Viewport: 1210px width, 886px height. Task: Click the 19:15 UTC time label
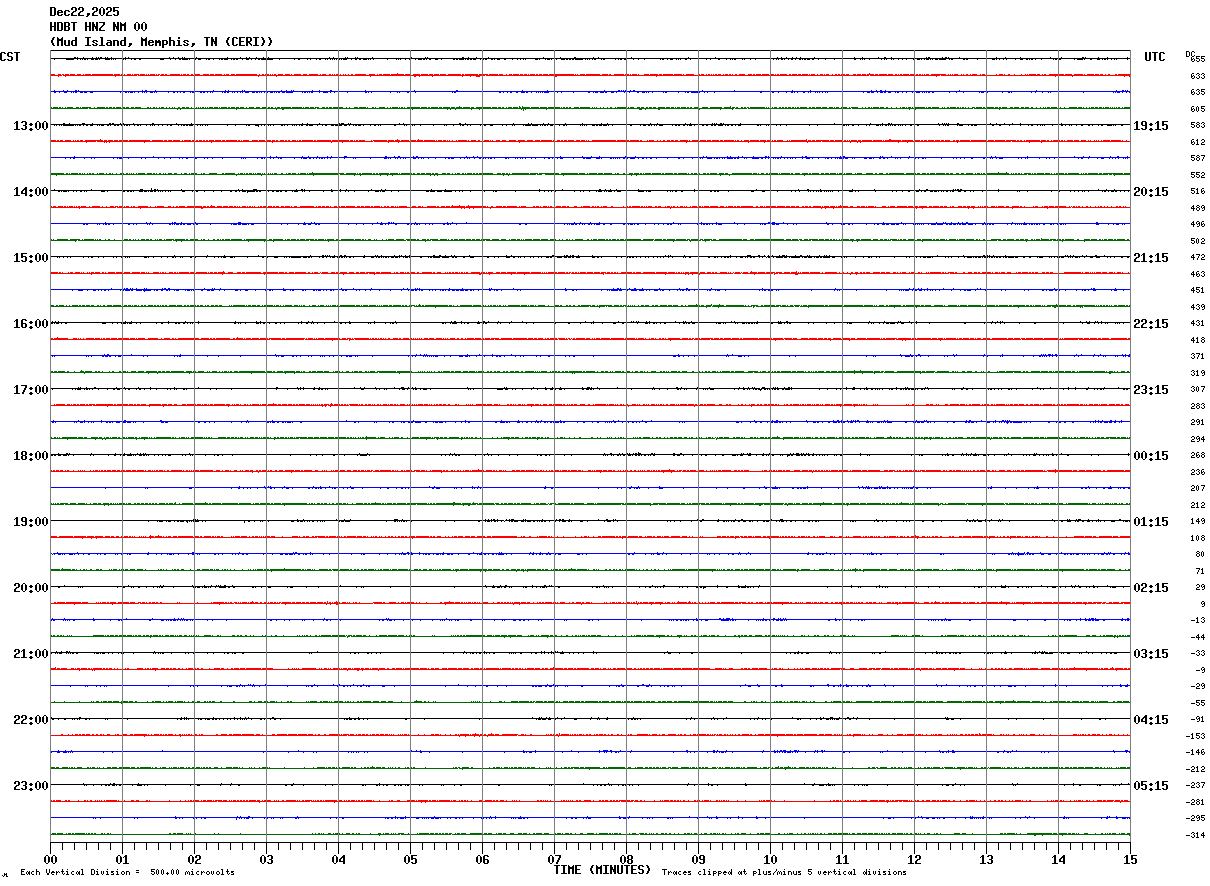tap(1151, 126)
